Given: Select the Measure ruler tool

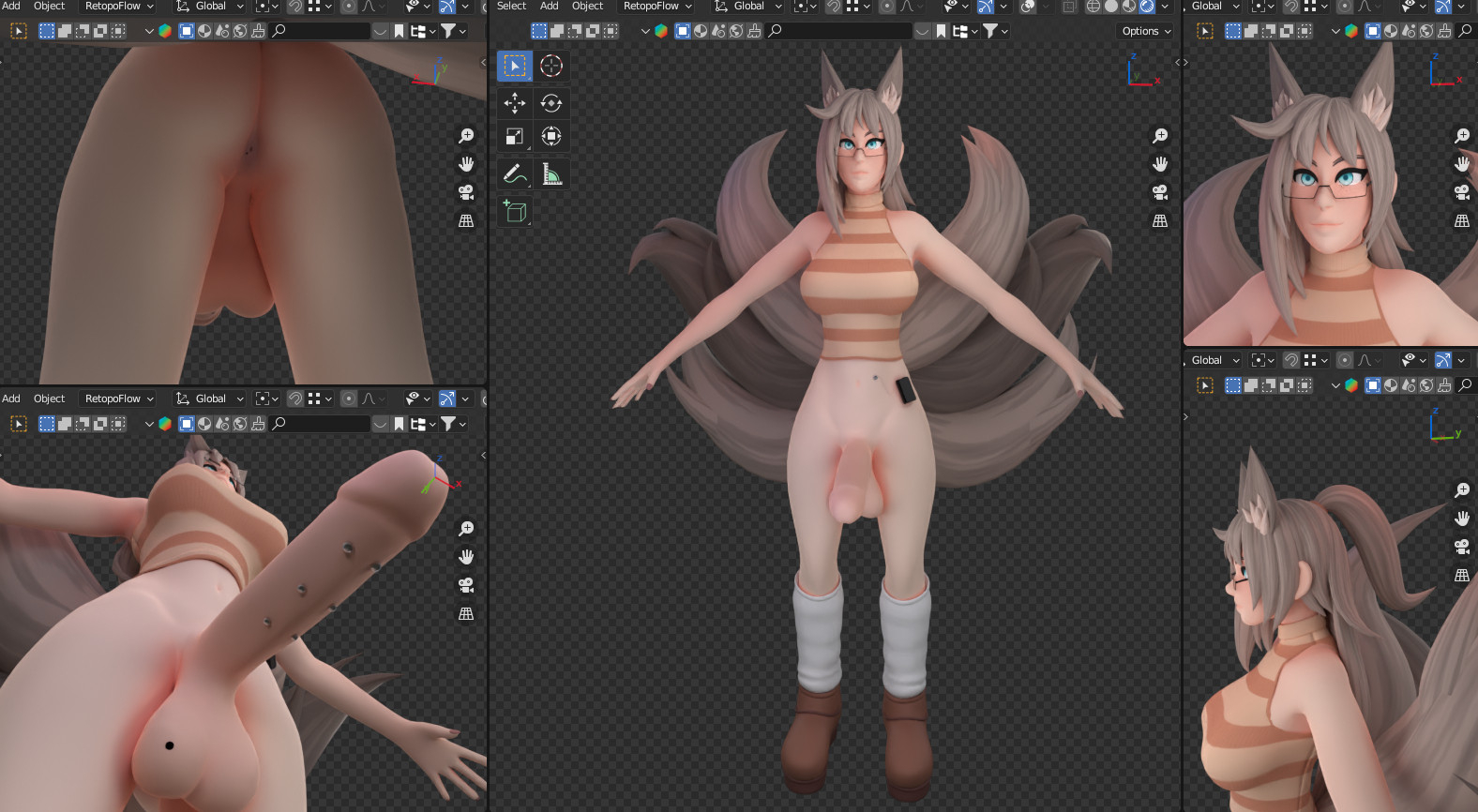Looking at the screenshot, I should pos(551,174).
